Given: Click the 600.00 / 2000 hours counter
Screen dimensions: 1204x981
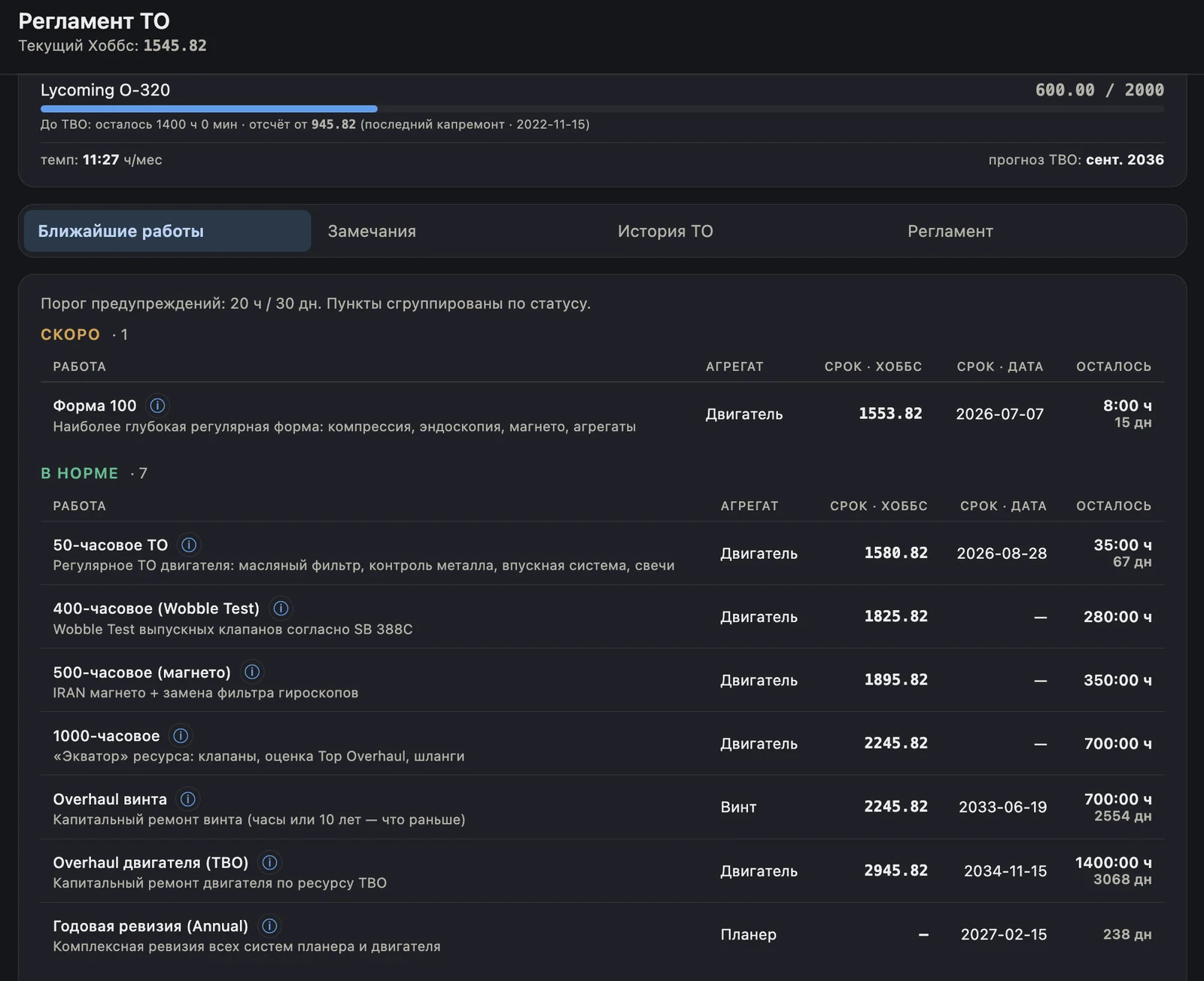Looking at the screenshot, I should (x=1099, y=90).
